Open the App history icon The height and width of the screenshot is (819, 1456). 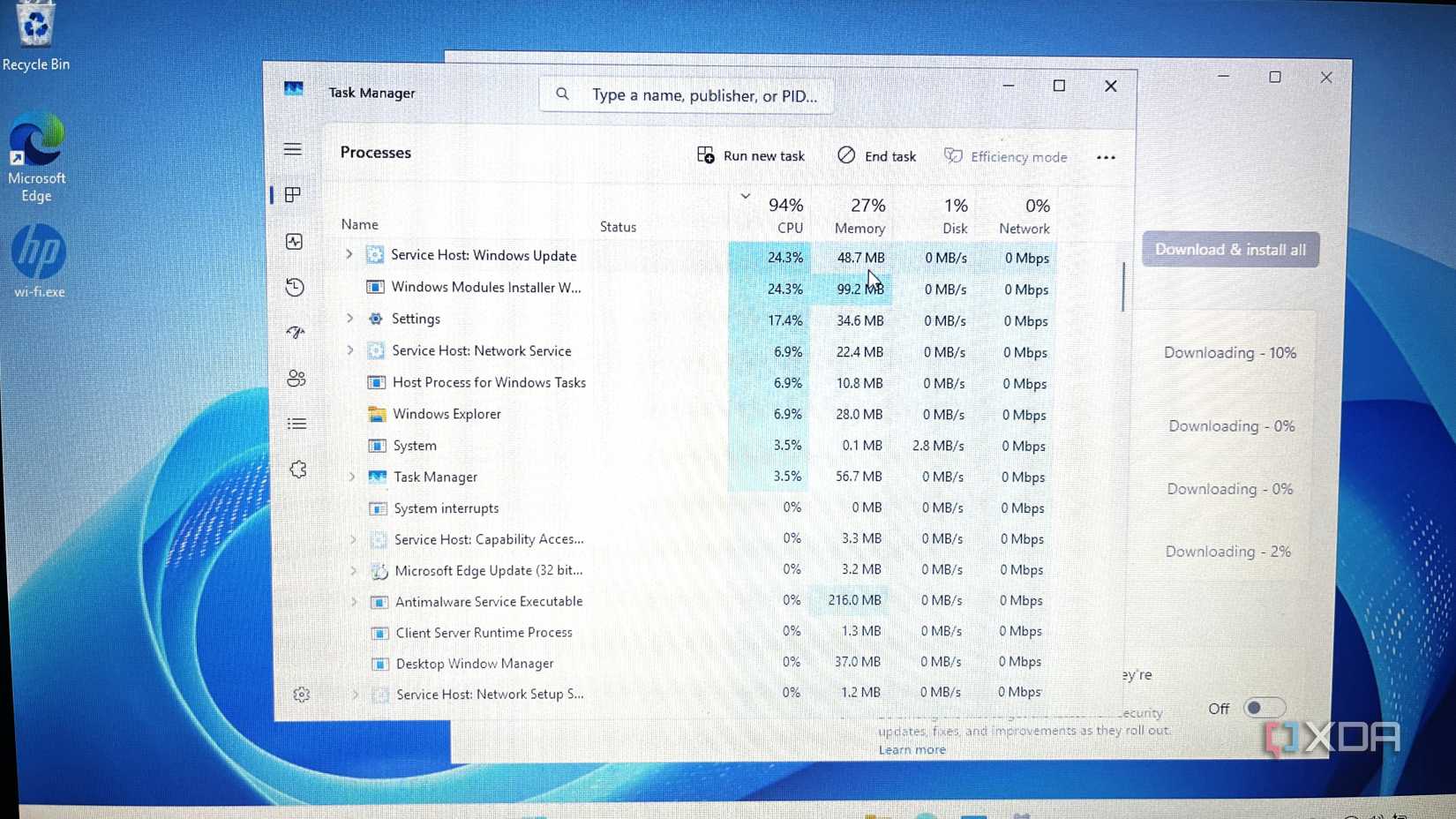295,287
